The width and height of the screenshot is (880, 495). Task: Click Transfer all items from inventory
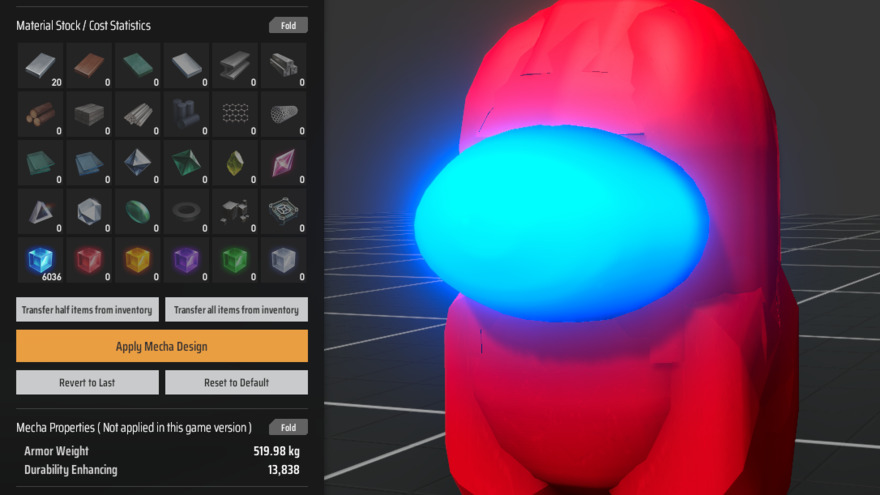click(236, 310)
